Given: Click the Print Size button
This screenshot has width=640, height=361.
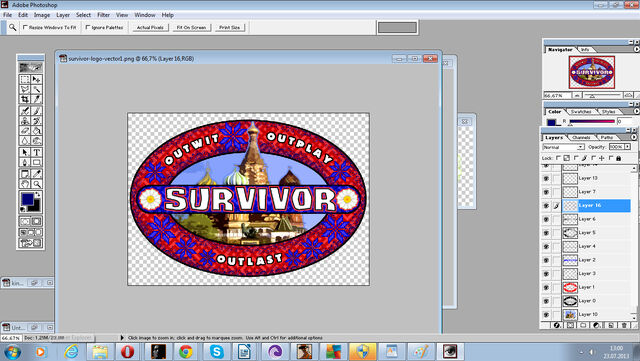Looking at the screenshot, I should [x=229, y=27].
